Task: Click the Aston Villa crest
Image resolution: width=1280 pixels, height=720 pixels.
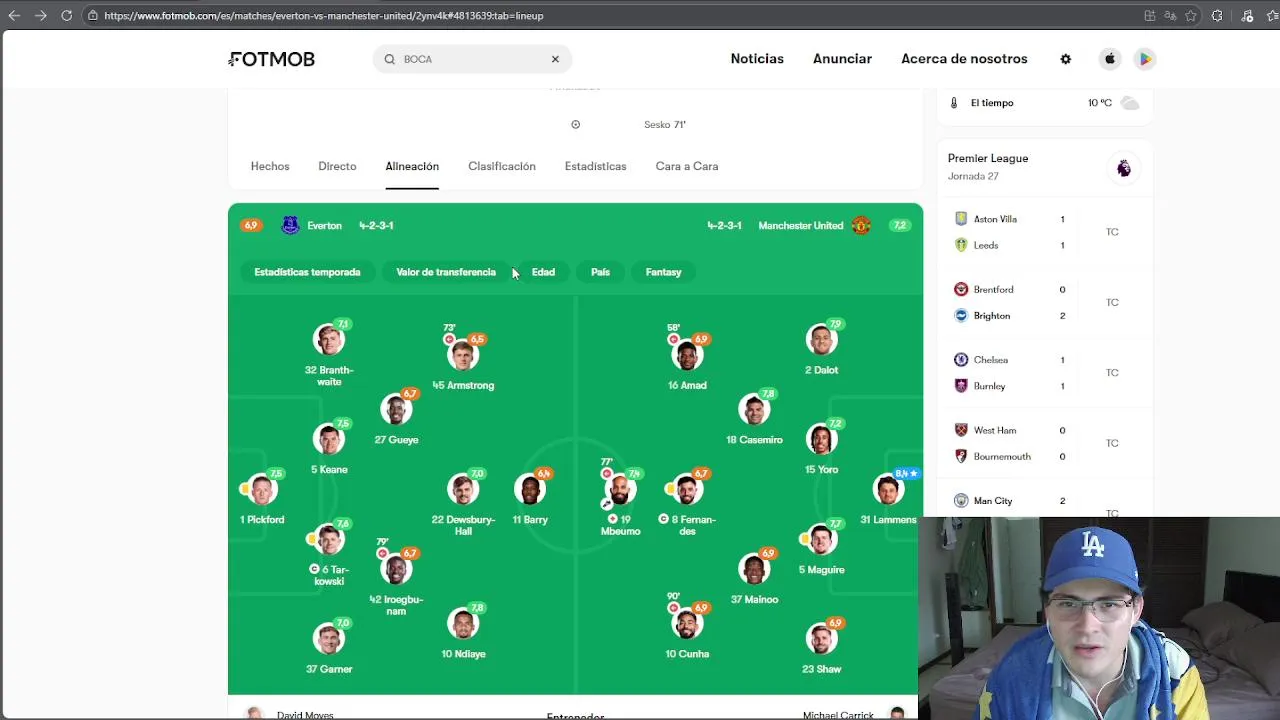Action: pyautogui.click(x=961, y=219)
